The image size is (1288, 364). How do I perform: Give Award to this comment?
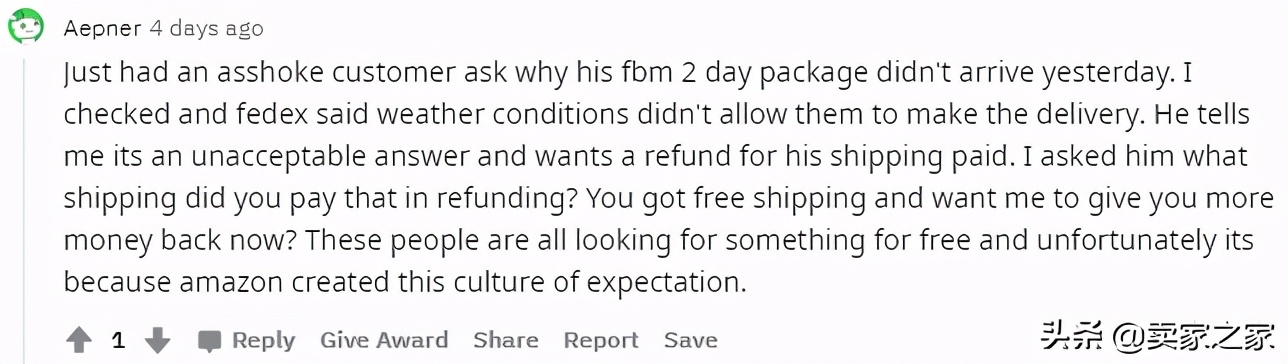384,340
